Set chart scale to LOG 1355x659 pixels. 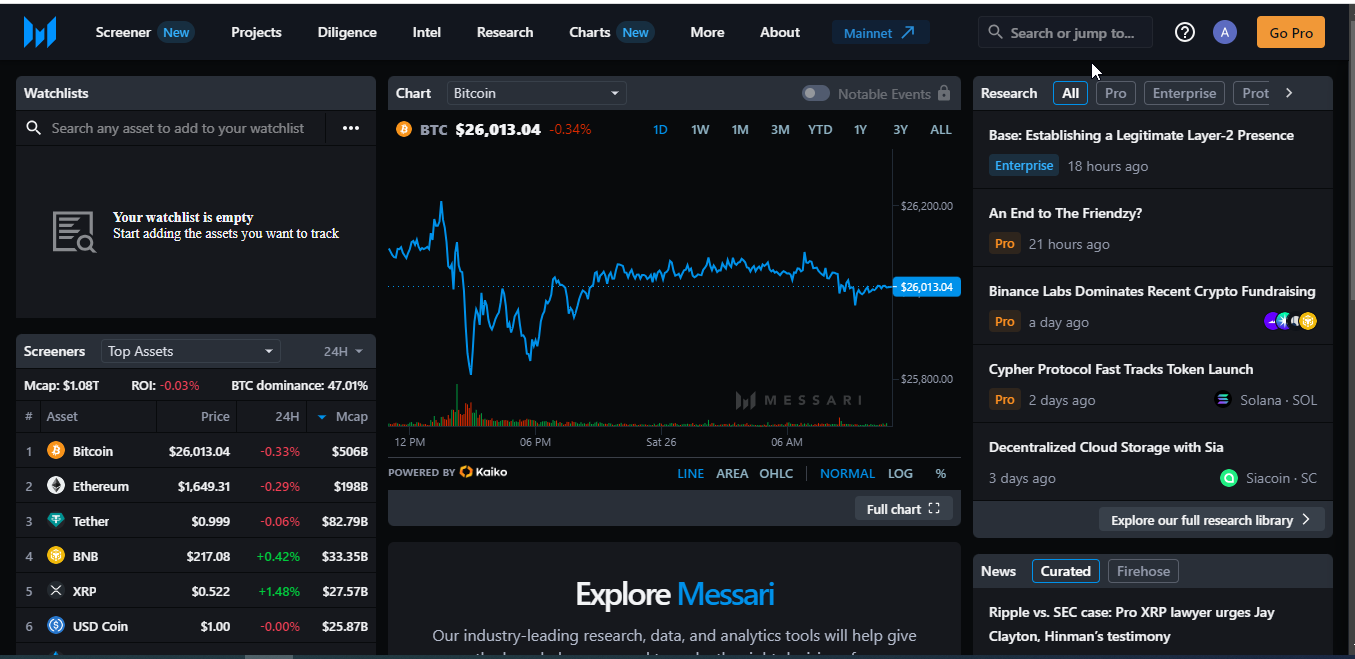pos(900,473)
